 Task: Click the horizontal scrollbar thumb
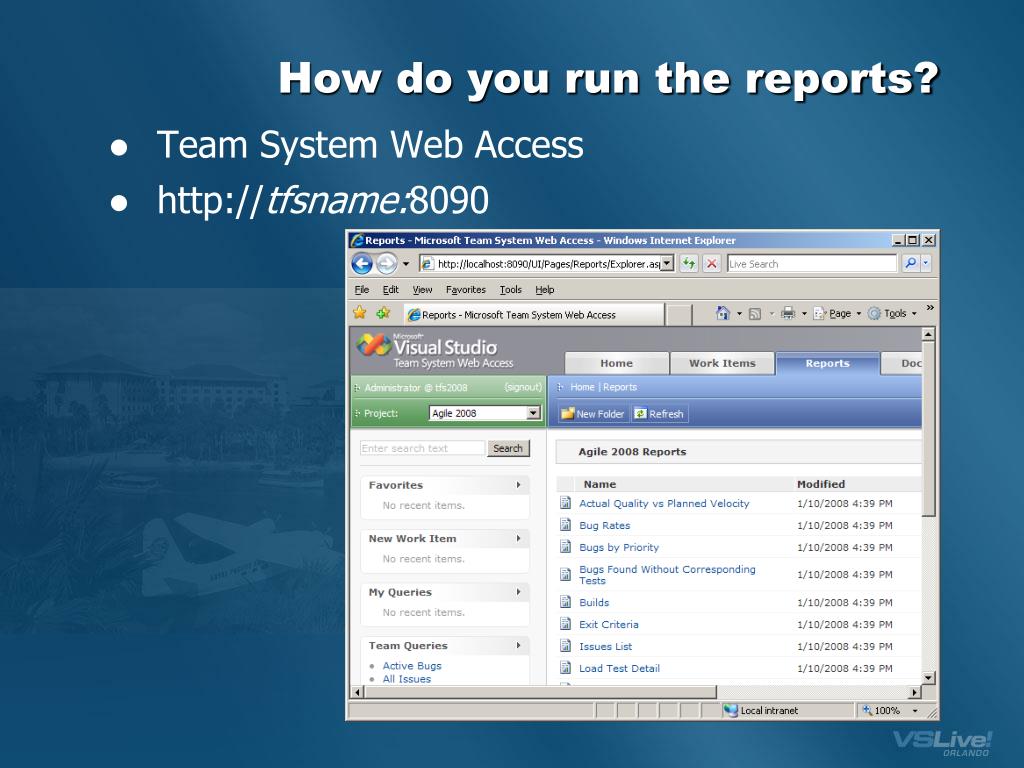[539, 692]
